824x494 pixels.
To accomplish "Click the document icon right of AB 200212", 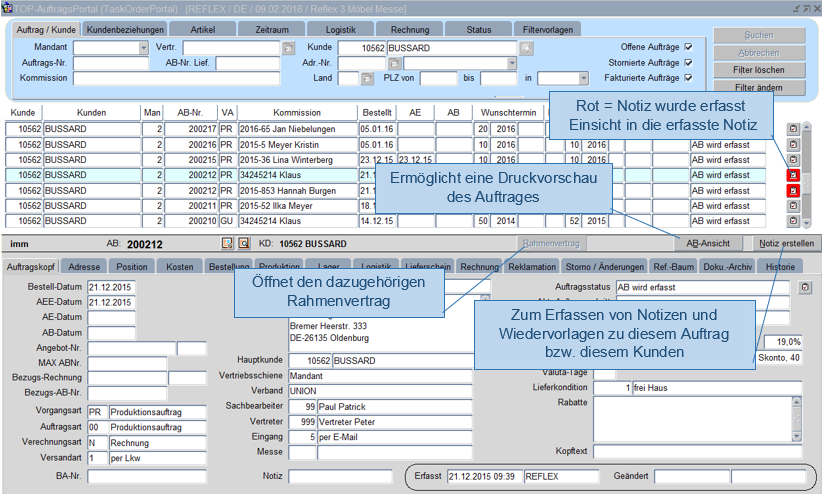I will pyautogui.click(x=226, y=243).
